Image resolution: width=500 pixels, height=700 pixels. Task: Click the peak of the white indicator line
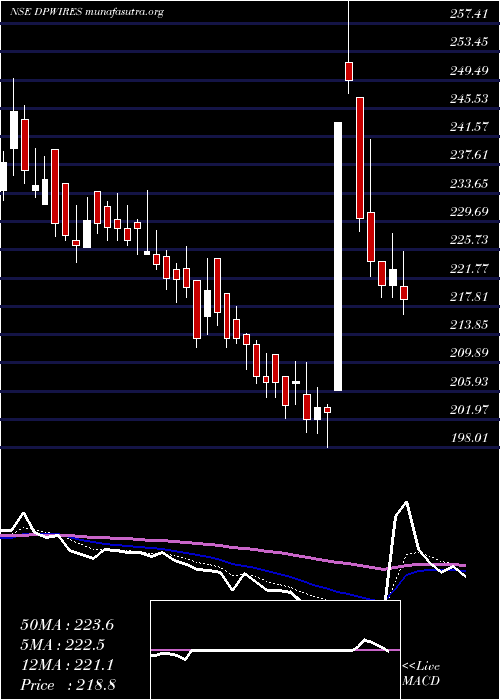[406, 502]
